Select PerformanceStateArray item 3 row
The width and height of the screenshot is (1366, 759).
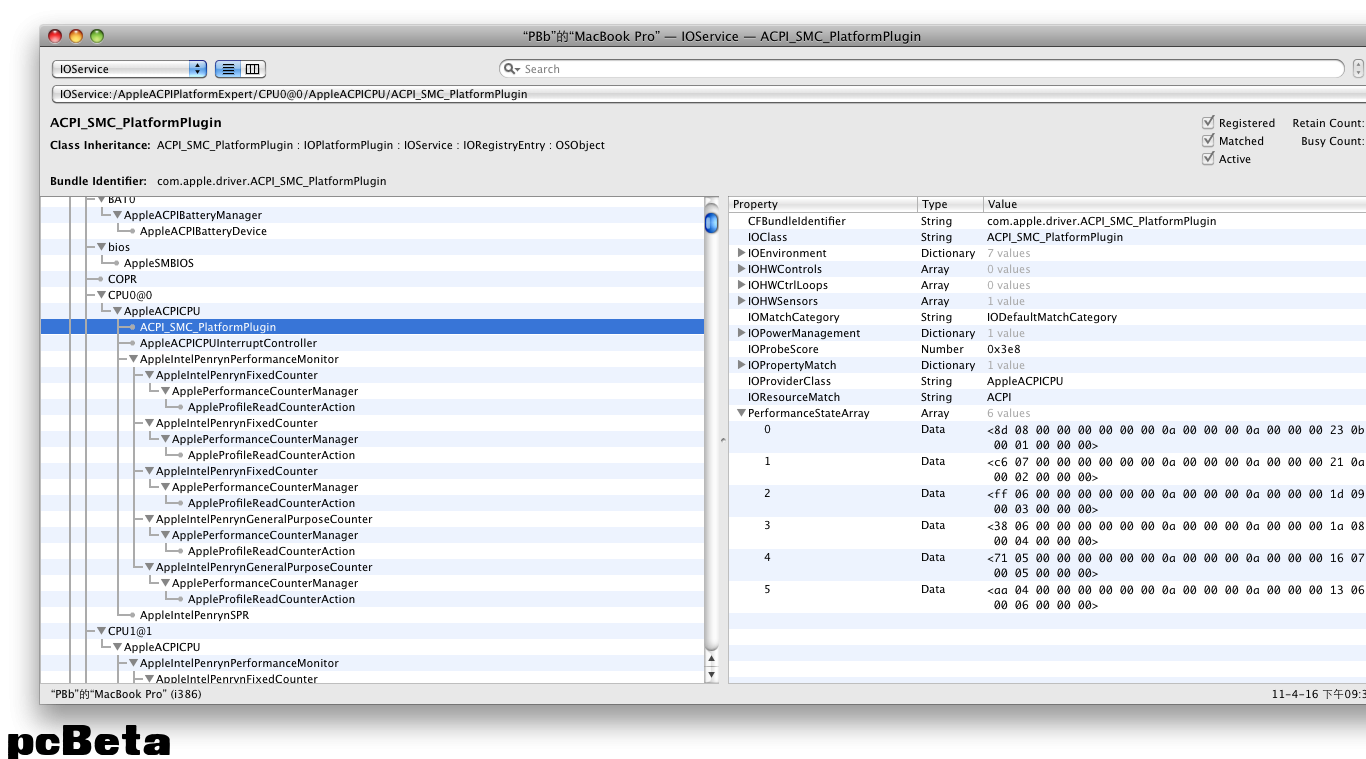click(x=1047, y=533)
